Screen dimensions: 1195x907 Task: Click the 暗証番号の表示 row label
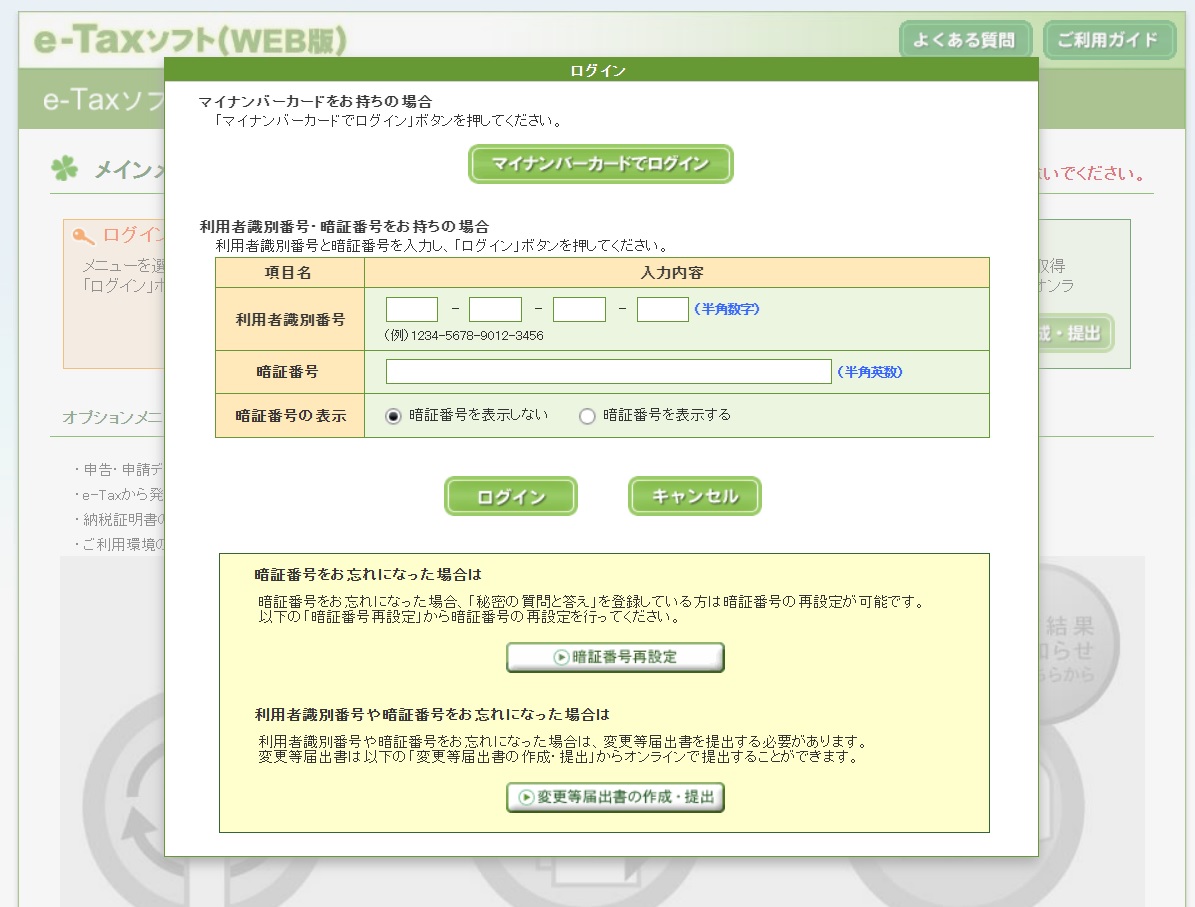(290, 416)
